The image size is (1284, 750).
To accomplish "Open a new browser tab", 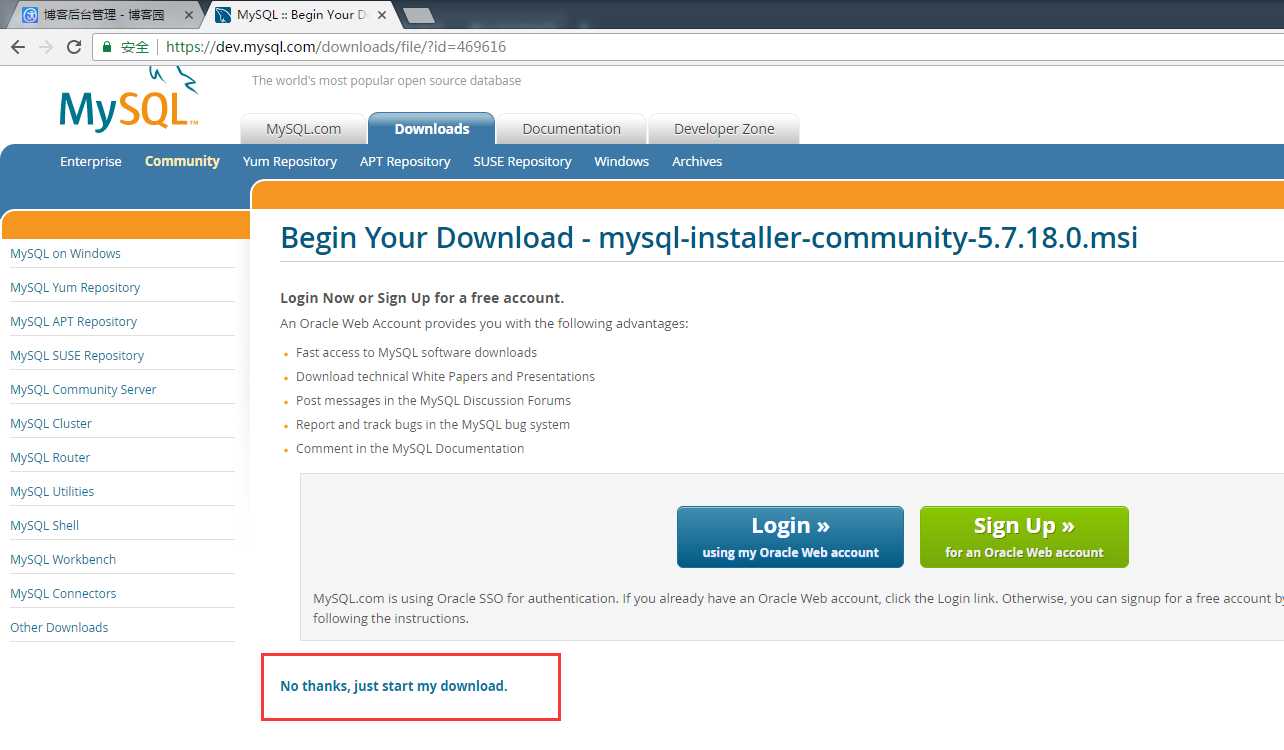I will pyautogui.click(x=418, y=15).
